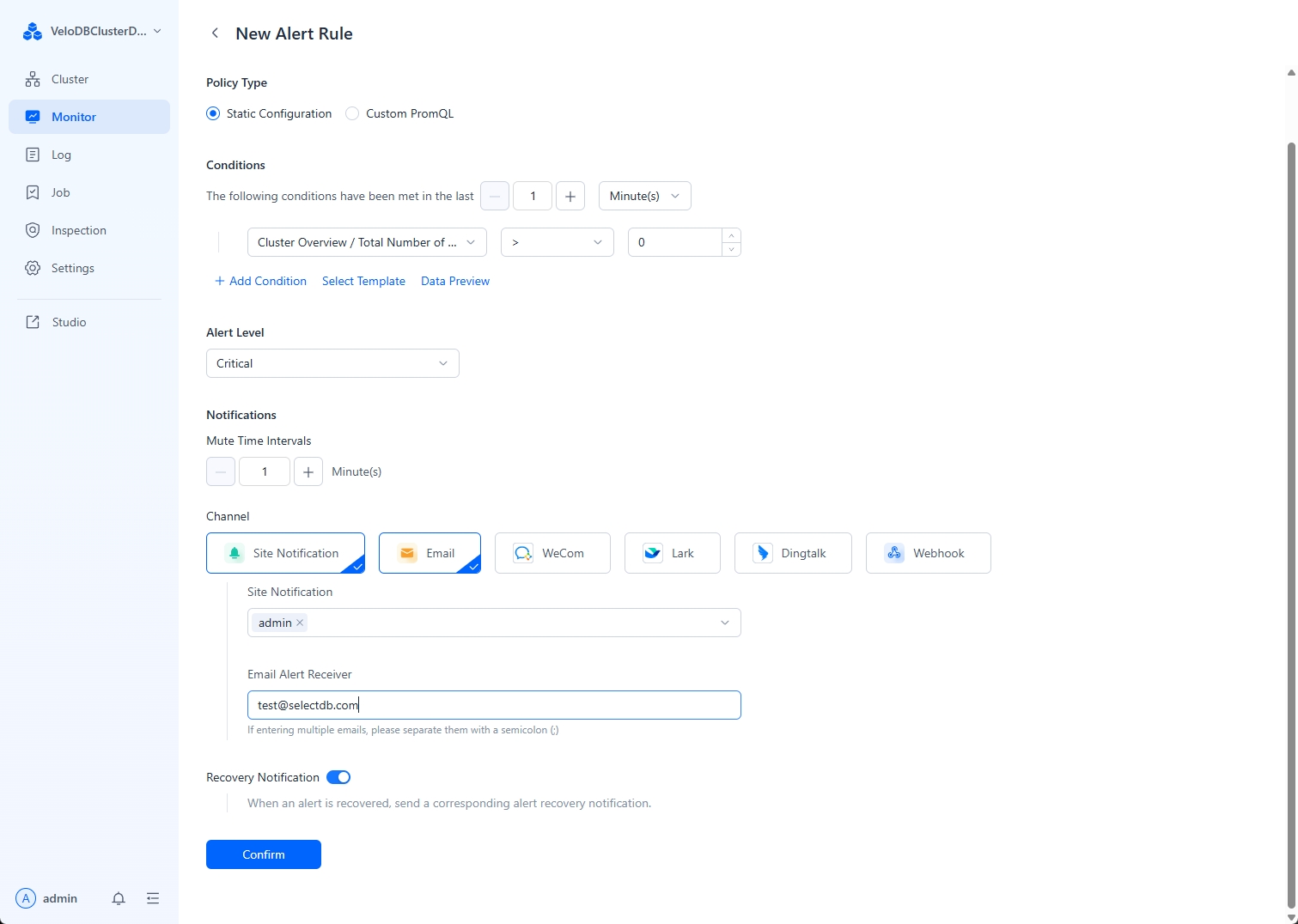Screen dimensions: 1298x924
Task: Disable the Recovery Notification toggle
Action: [x=338, y=776]
